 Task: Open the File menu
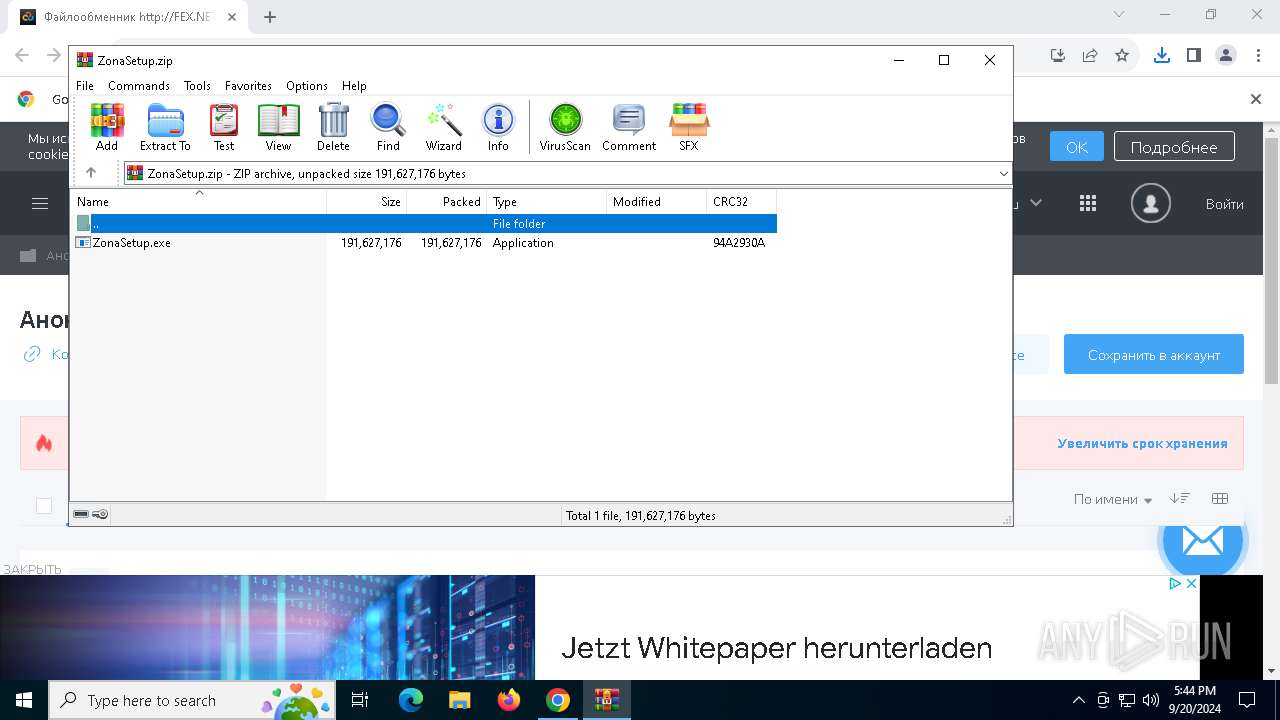tap(85, 86)
